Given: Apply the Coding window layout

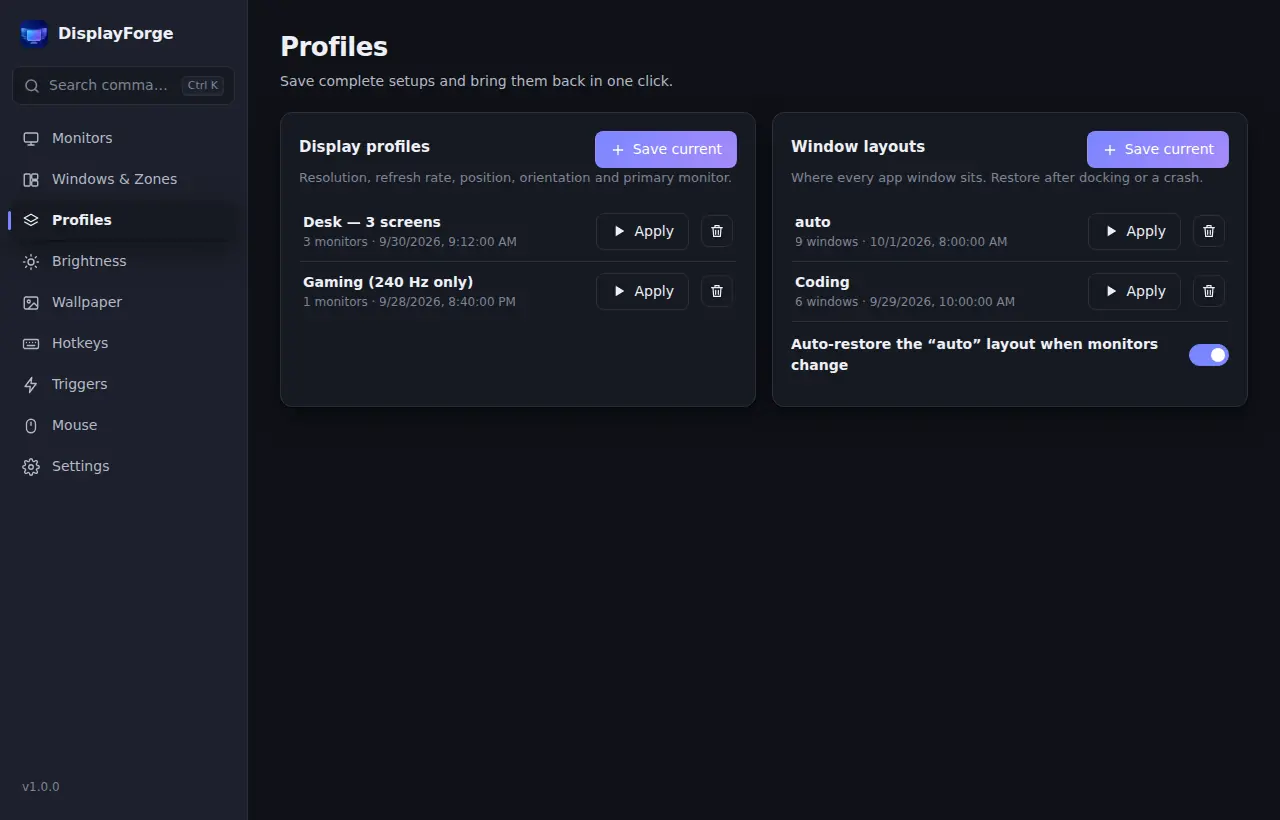Looking at the screenshot, I should 1134,291.
